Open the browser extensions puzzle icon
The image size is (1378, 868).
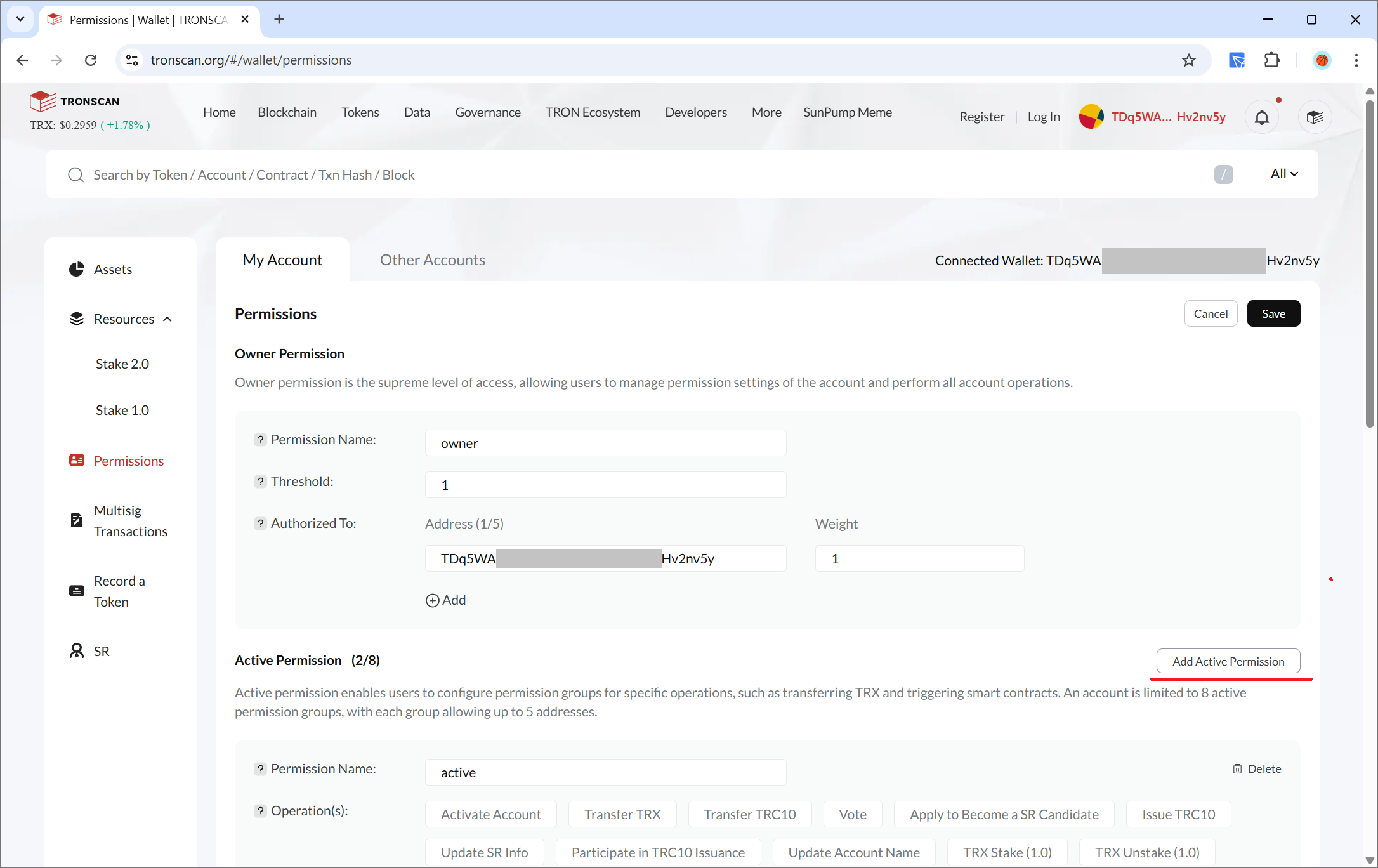(1271, 60)
